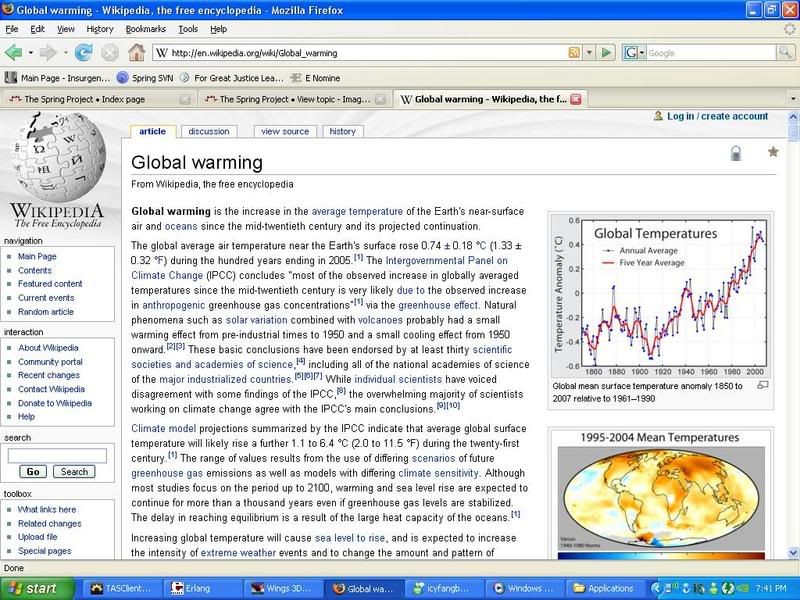
Task: Open TASClient from the taskbar
Action: [x=121, y=588]
